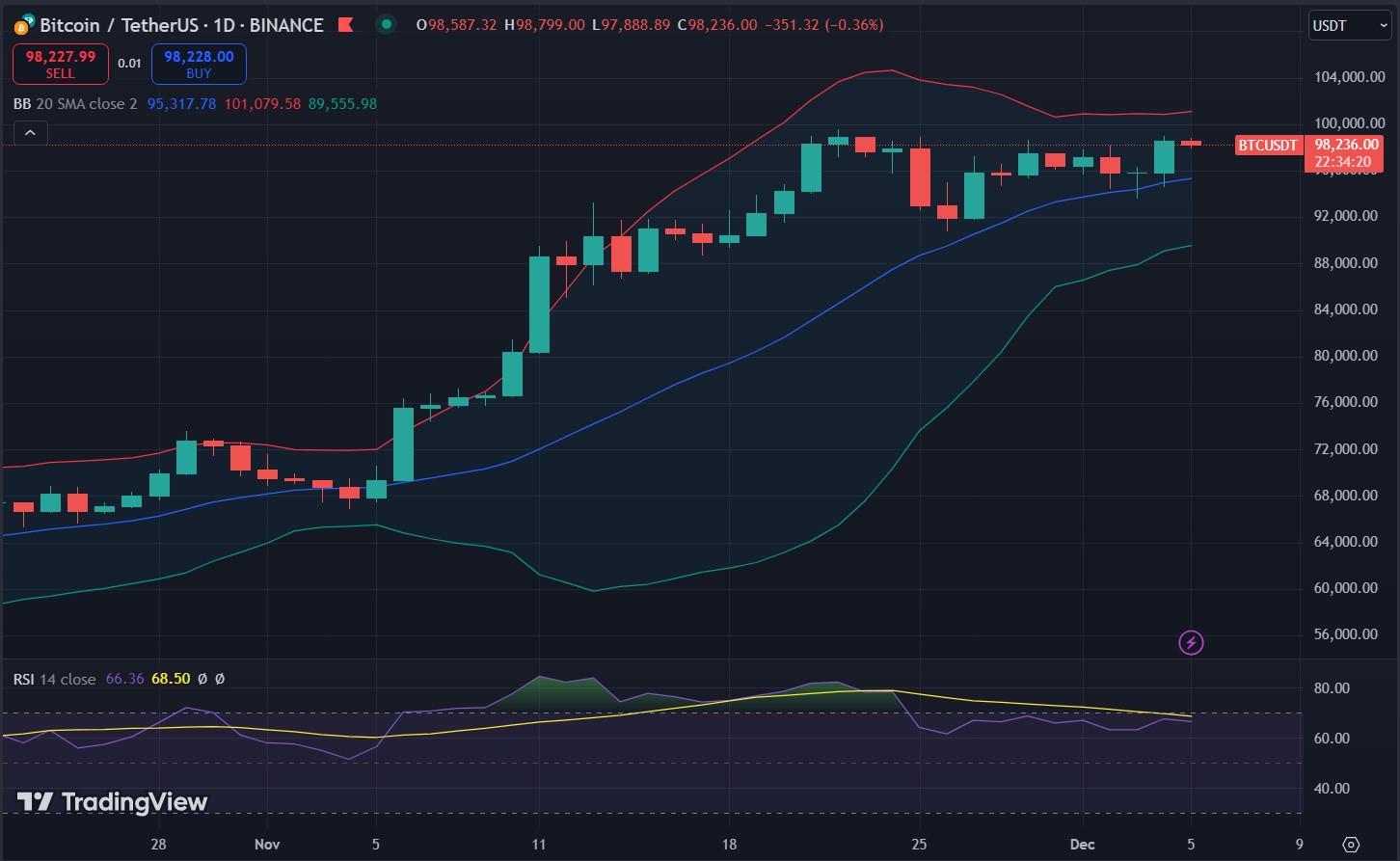Image resolution: width=1400 pixels, height=861 pixels.
Task: Click the close price C98,236.00
Action: [716, 25]
